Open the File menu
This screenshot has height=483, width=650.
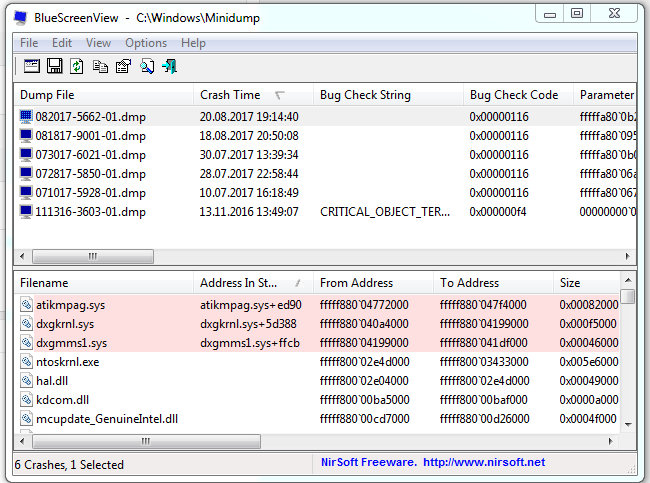click(x=29, y=43)
